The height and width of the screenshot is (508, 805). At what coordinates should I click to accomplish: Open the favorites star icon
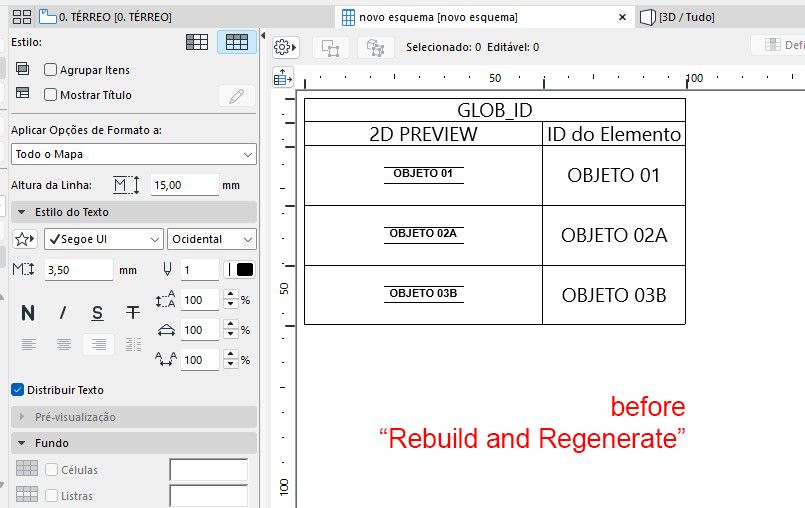tap(24, 239)
